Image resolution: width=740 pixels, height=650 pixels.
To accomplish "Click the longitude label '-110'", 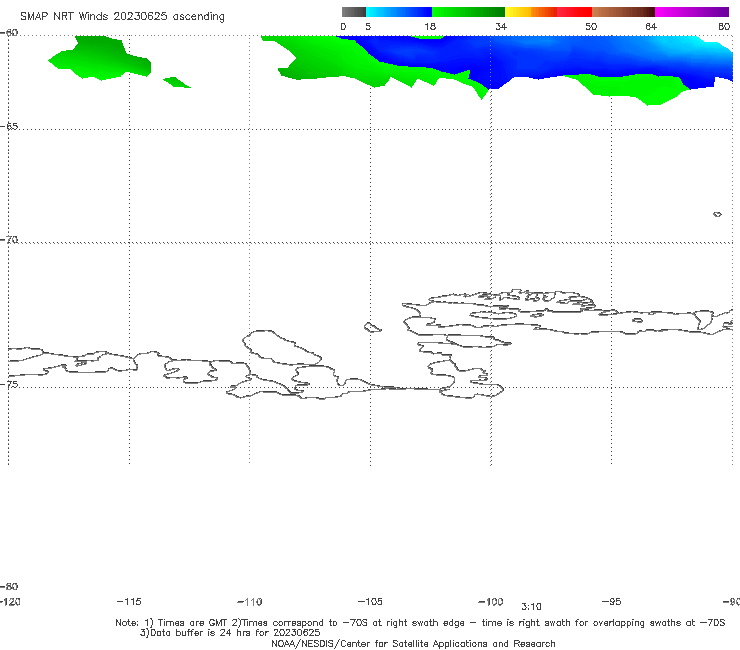I will point(250,602).
